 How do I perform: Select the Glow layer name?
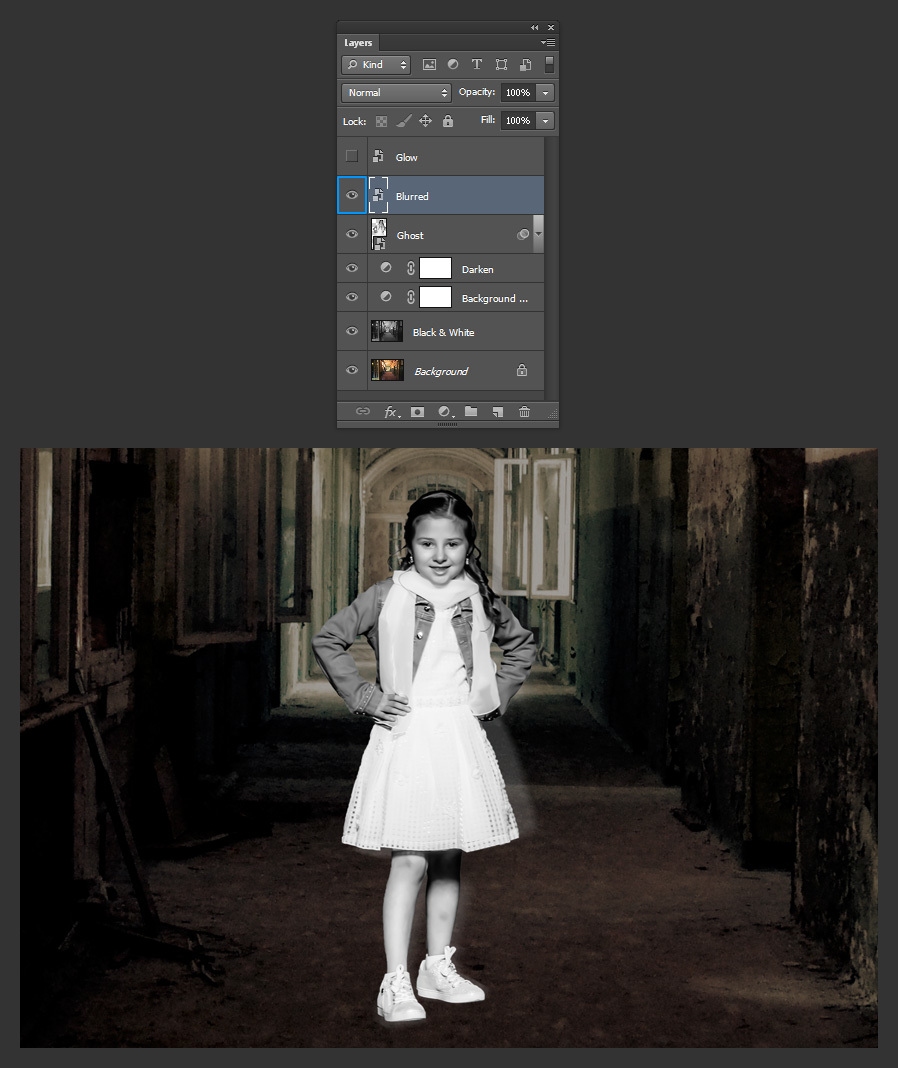tap(407, 157)
